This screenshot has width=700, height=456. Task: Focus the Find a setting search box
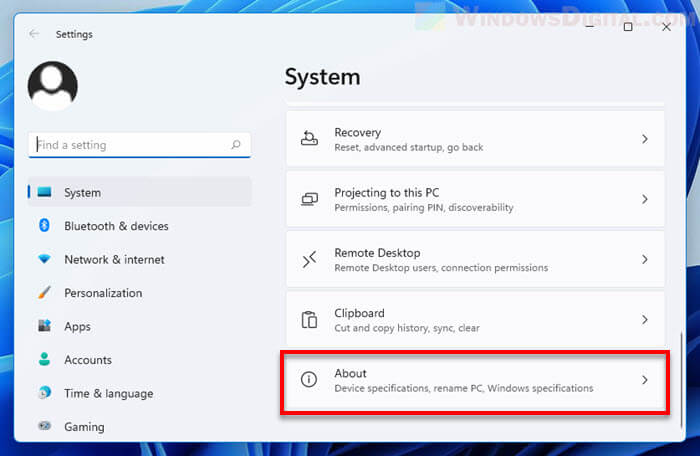coord(139,145)
